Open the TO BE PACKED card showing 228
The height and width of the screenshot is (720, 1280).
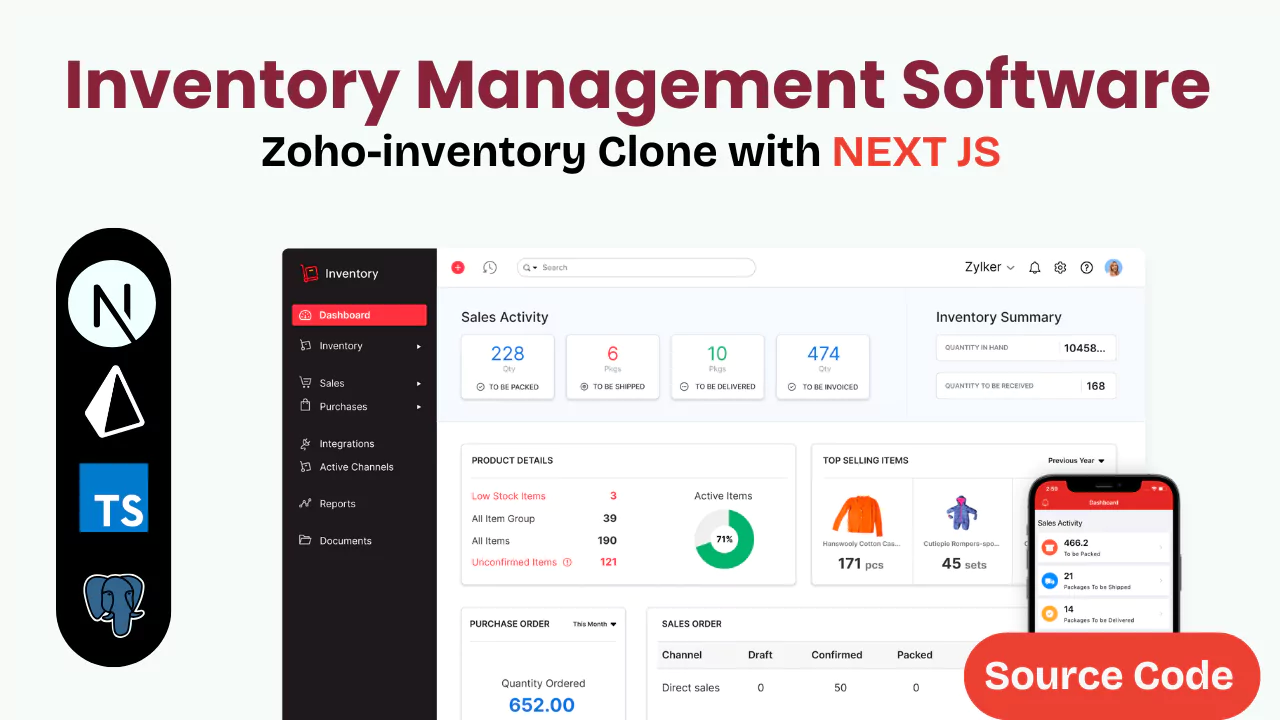pos(507,367)
